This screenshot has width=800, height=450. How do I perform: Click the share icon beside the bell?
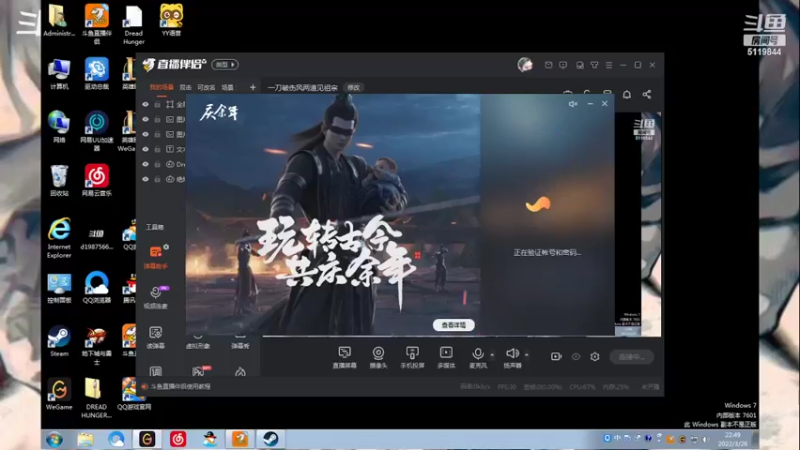pos(646,94)
